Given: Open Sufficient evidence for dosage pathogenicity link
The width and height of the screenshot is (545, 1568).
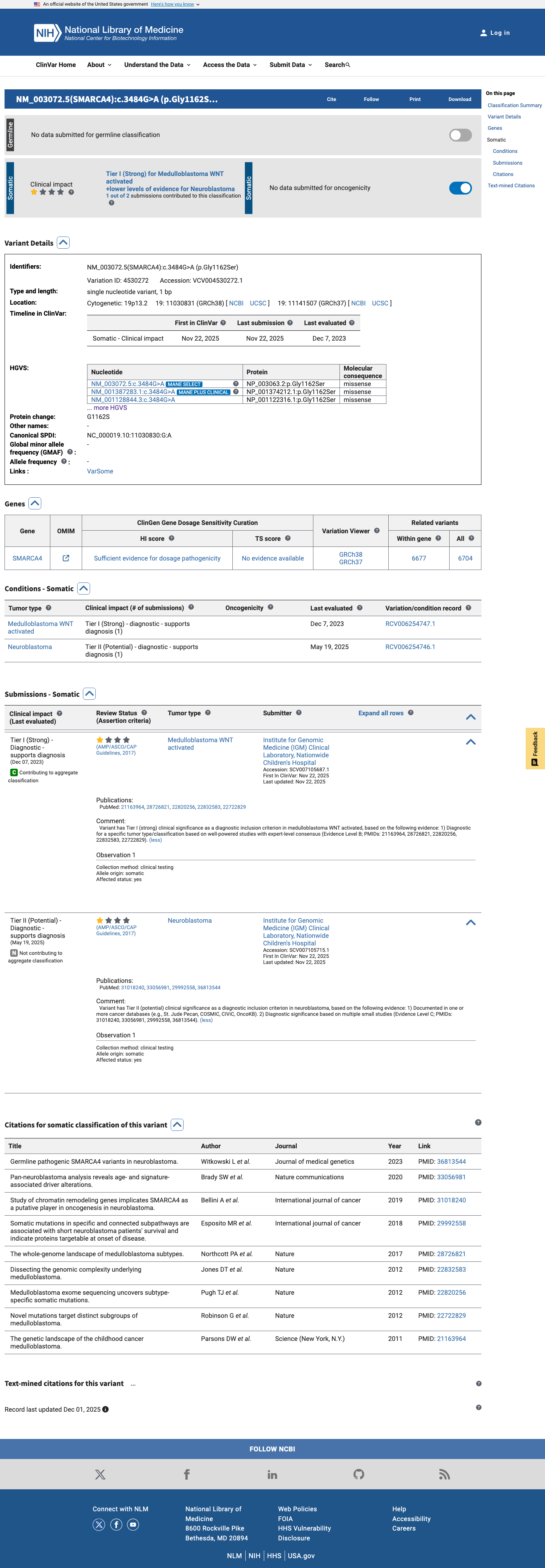Looking at the screenshot, I should [x=157, y=558].
